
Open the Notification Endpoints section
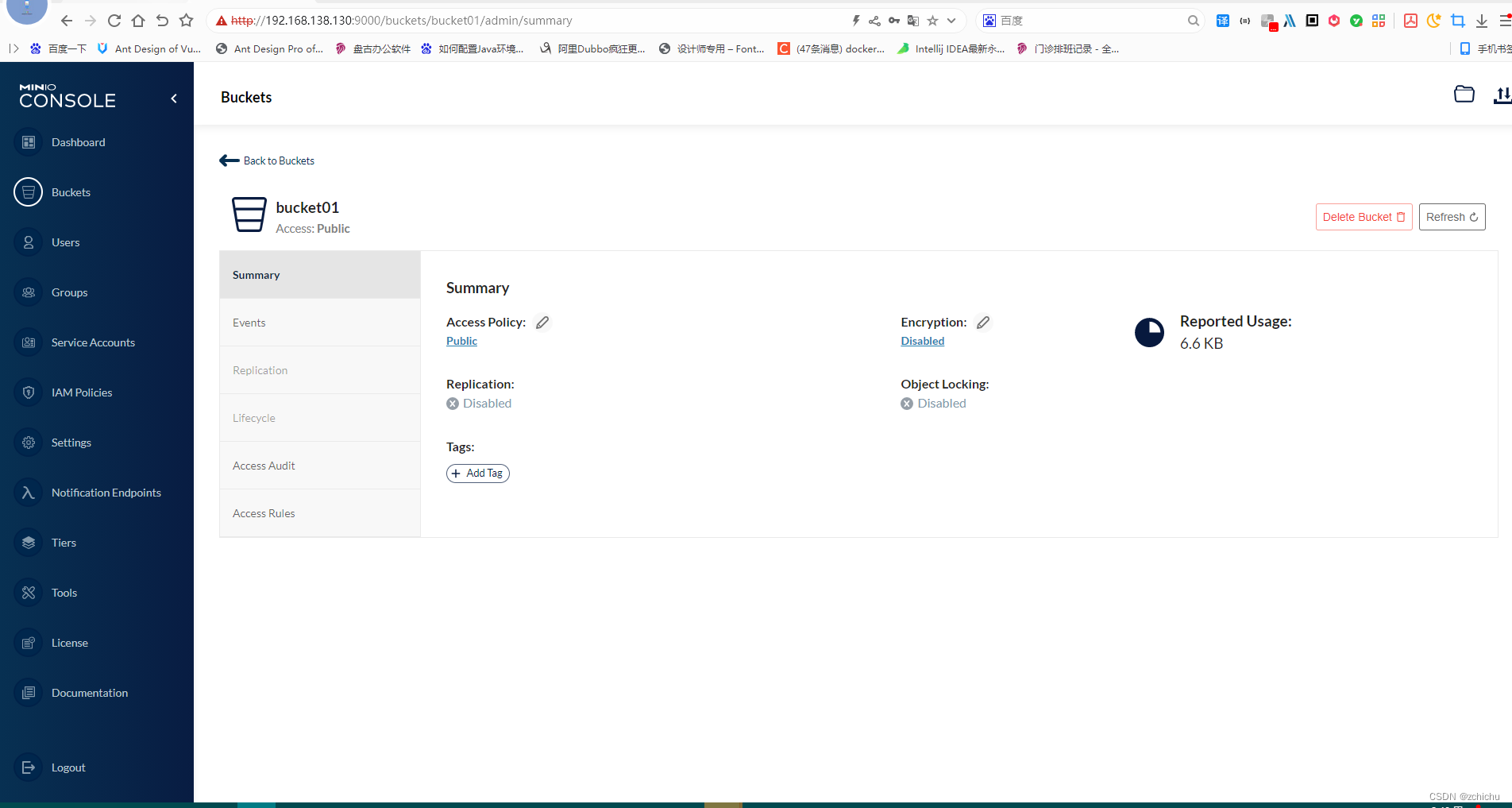pyautogui.click(x=106, y=492)
